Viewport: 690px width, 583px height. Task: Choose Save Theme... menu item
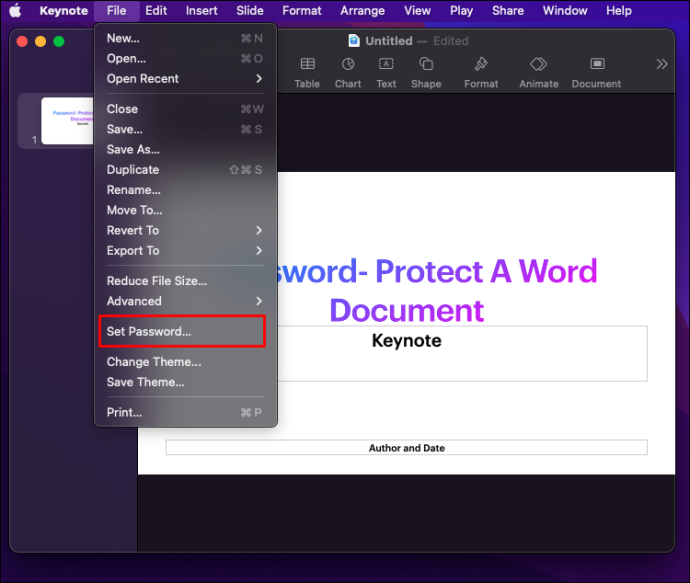pyautogui.click(x=185, y=382)
